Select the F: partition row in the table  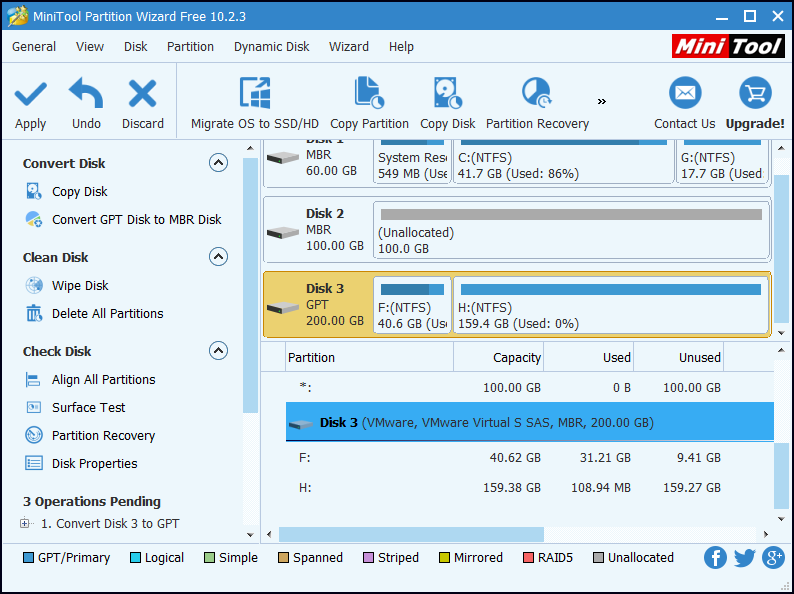tap(530, 458)
